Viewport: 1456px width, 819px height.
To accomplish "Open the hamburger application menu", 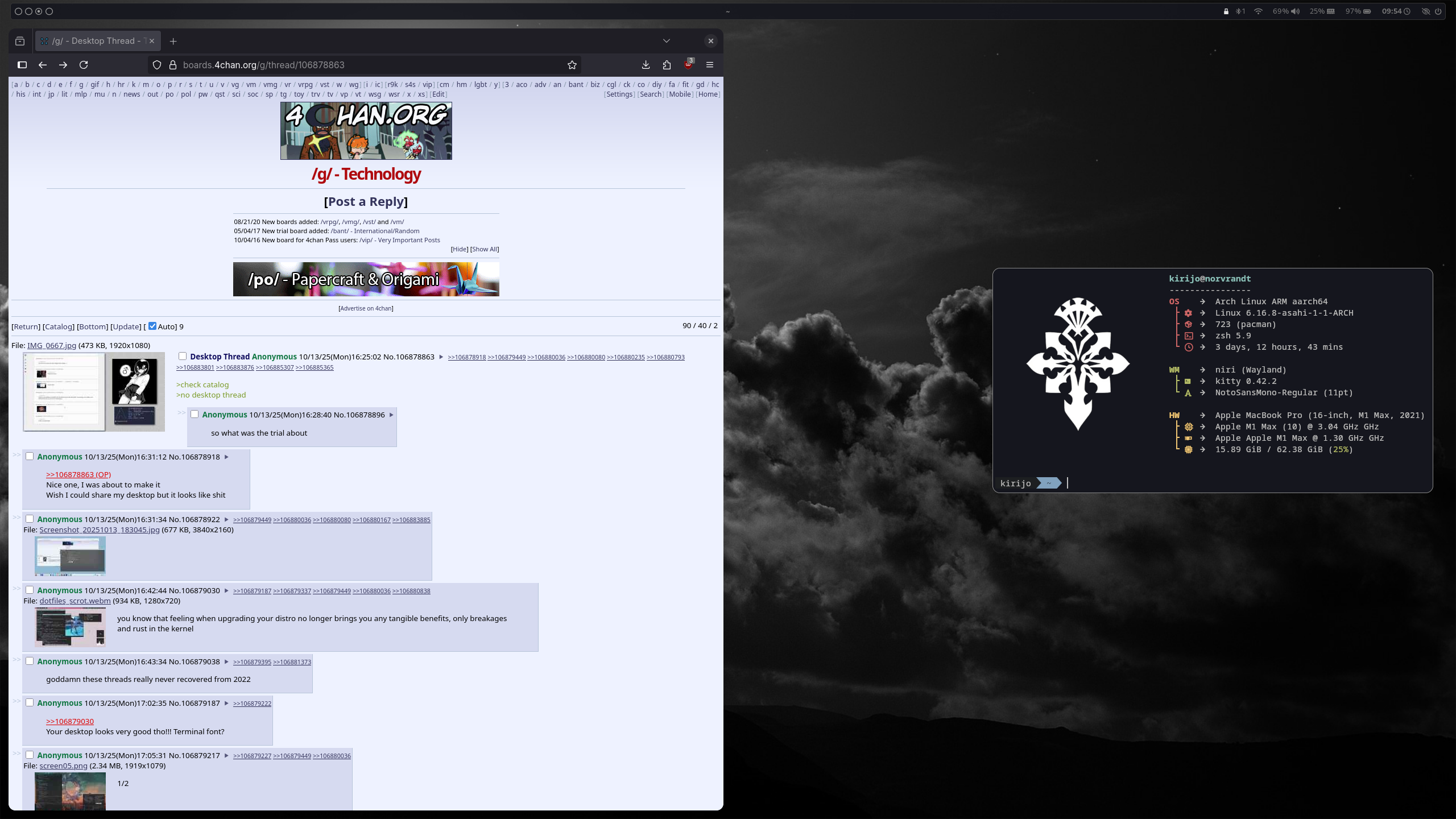I will pyautogui.click(x=710, y=65).
